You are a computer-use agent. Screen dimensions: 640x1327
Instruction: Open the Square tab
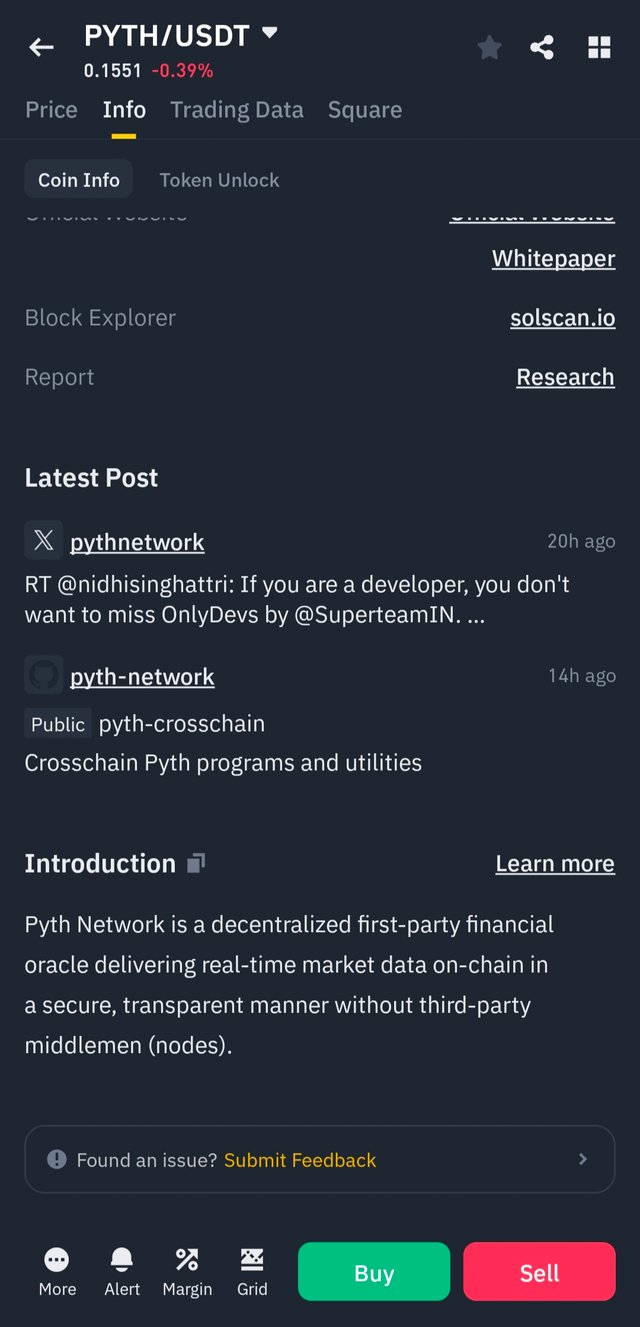[365, 110]
